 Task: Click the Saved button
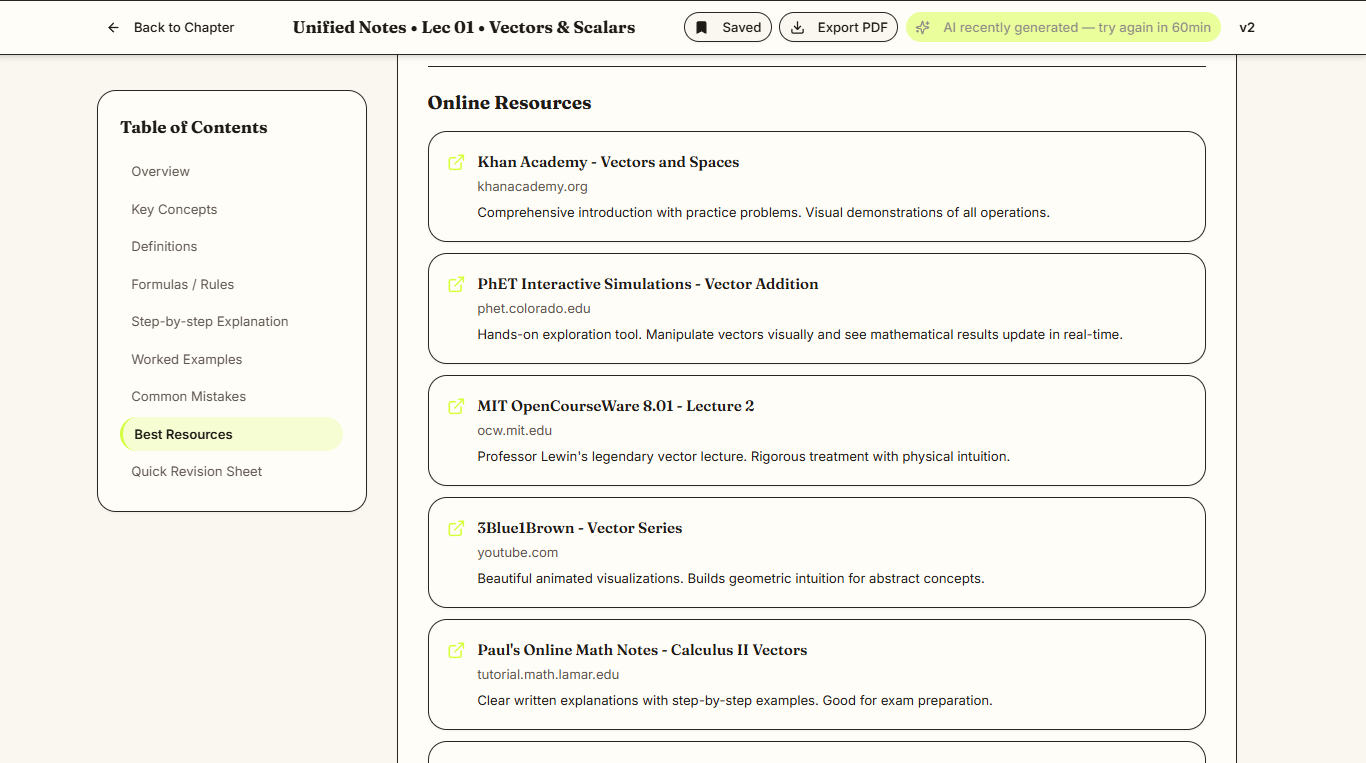[x=728, y=28]
